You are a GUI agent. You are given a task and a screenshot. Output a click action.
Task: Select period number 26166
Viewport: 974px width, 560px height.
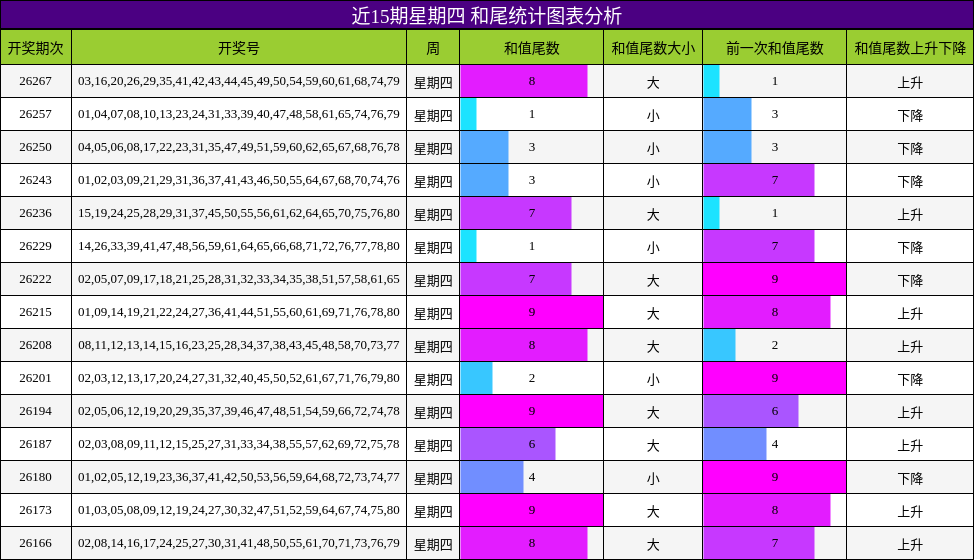(x=35, y=543)
